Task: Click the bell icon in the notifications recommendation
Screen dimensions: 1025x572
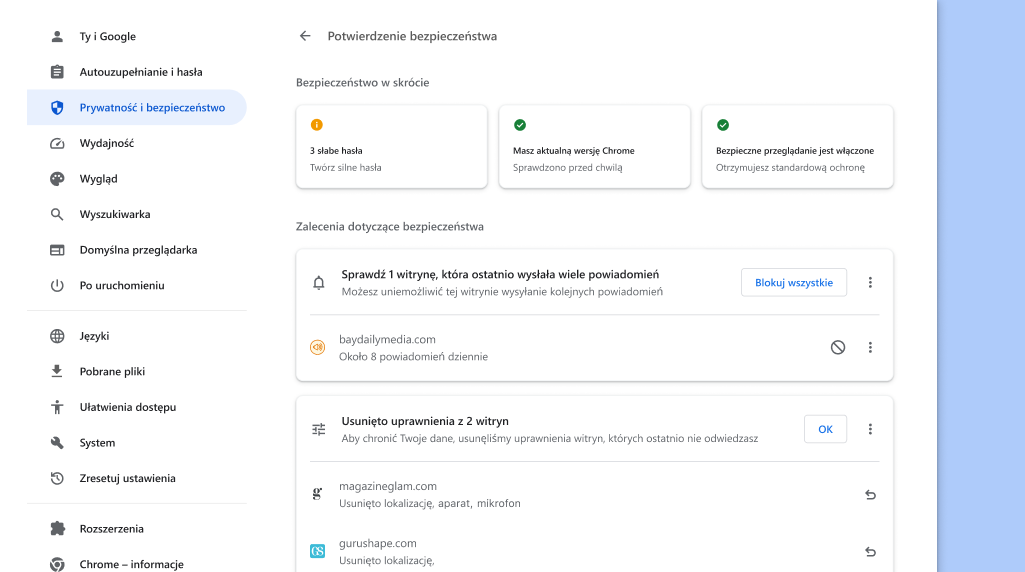Action: (318, 283)
